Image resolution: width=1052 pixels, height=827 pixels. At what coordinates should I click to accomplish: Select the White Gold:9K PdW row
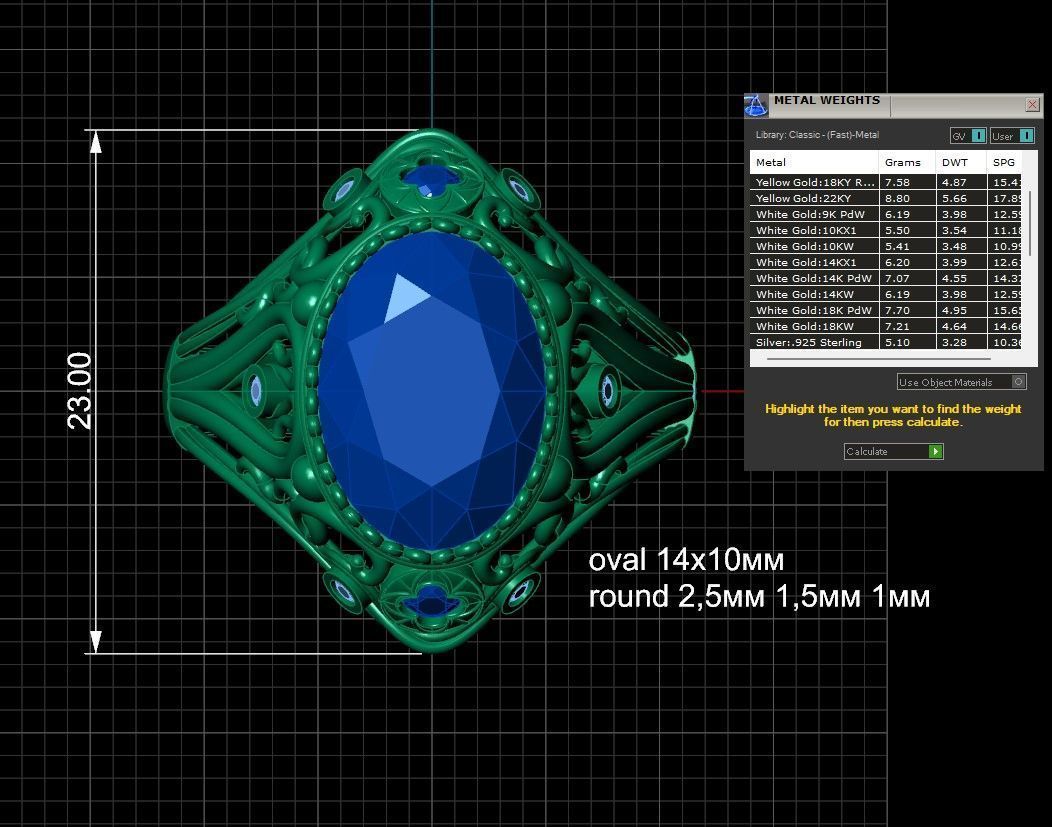tap(886, 214)
